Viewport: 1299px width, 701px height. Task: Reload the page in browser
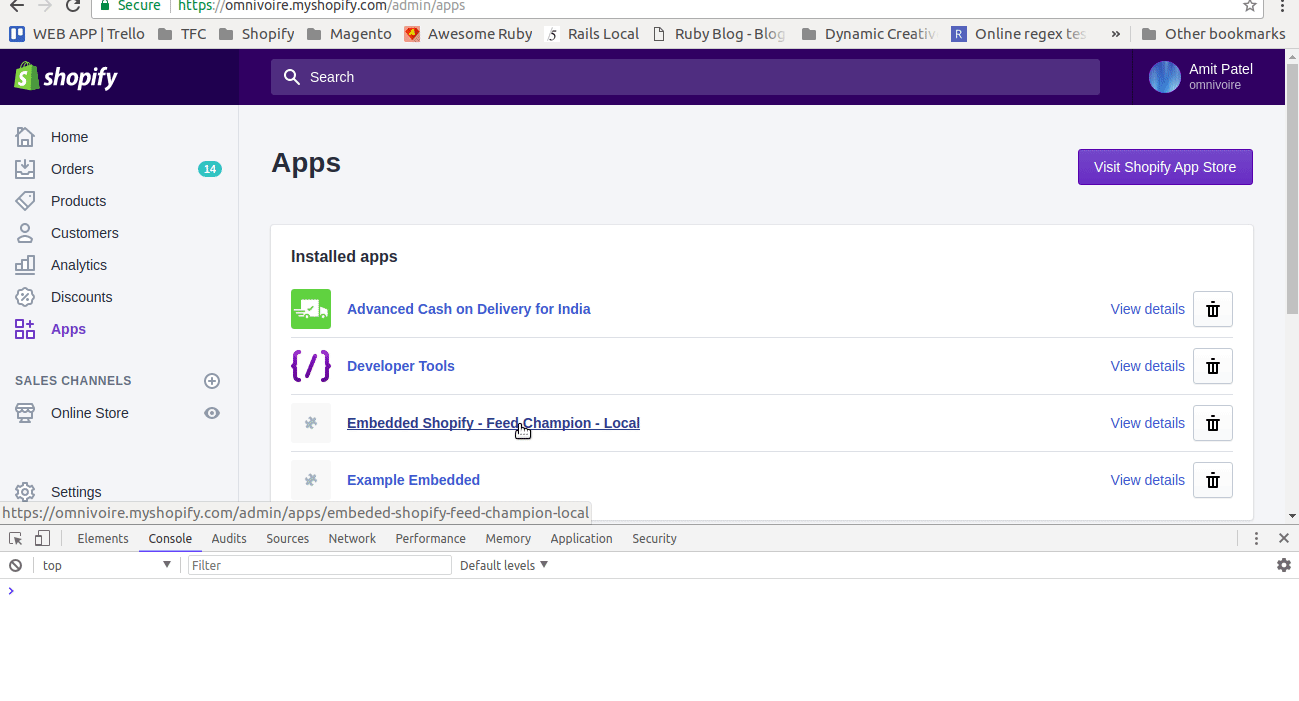pyautogui.click(x=72, y=6)
